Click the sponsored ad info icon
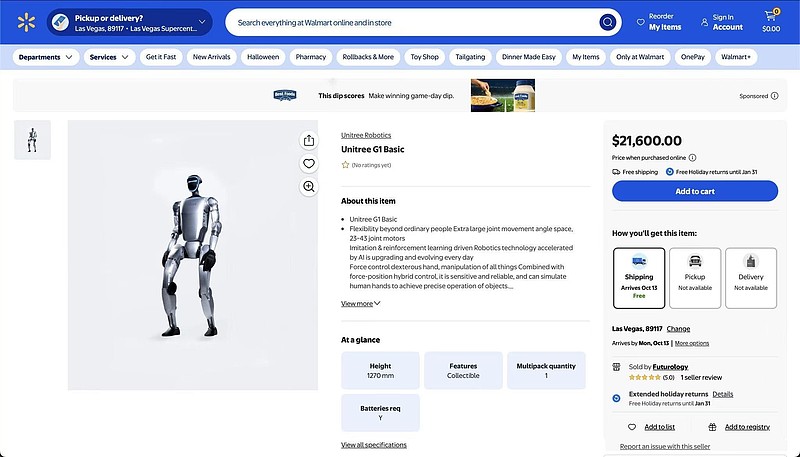 click(774, 96)
